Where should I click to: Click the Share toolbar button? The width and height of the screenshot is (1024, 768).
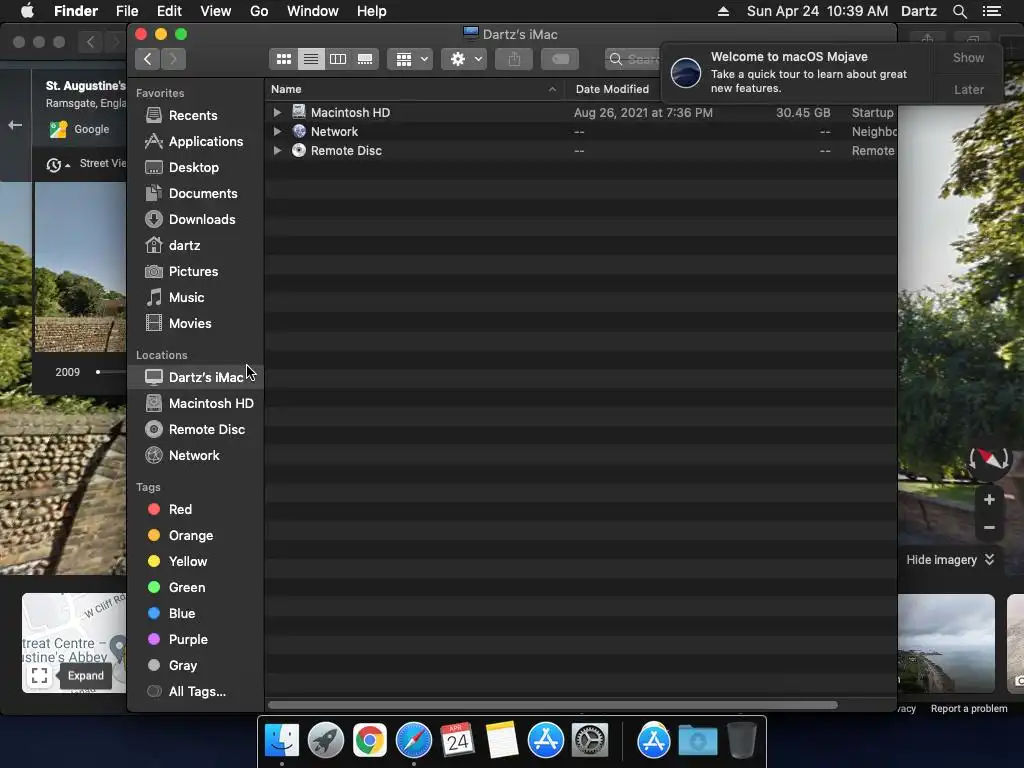pyautogui.click(x=514, y=59)
